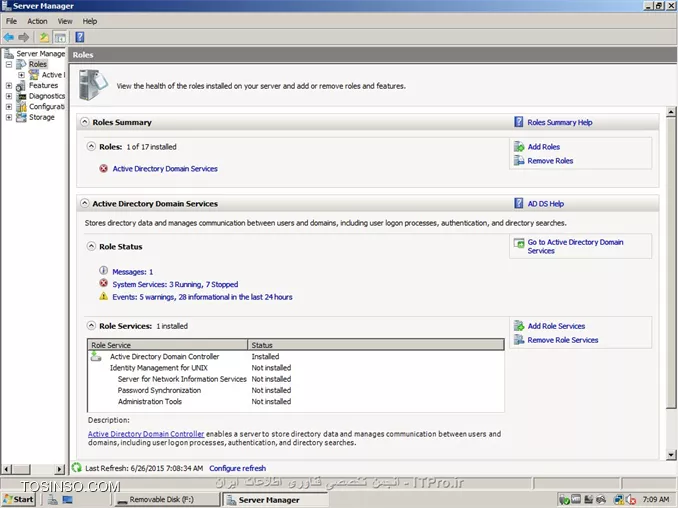Click the Configuration icon in the tree
678x508 pixels.
[x=21, y=106]
